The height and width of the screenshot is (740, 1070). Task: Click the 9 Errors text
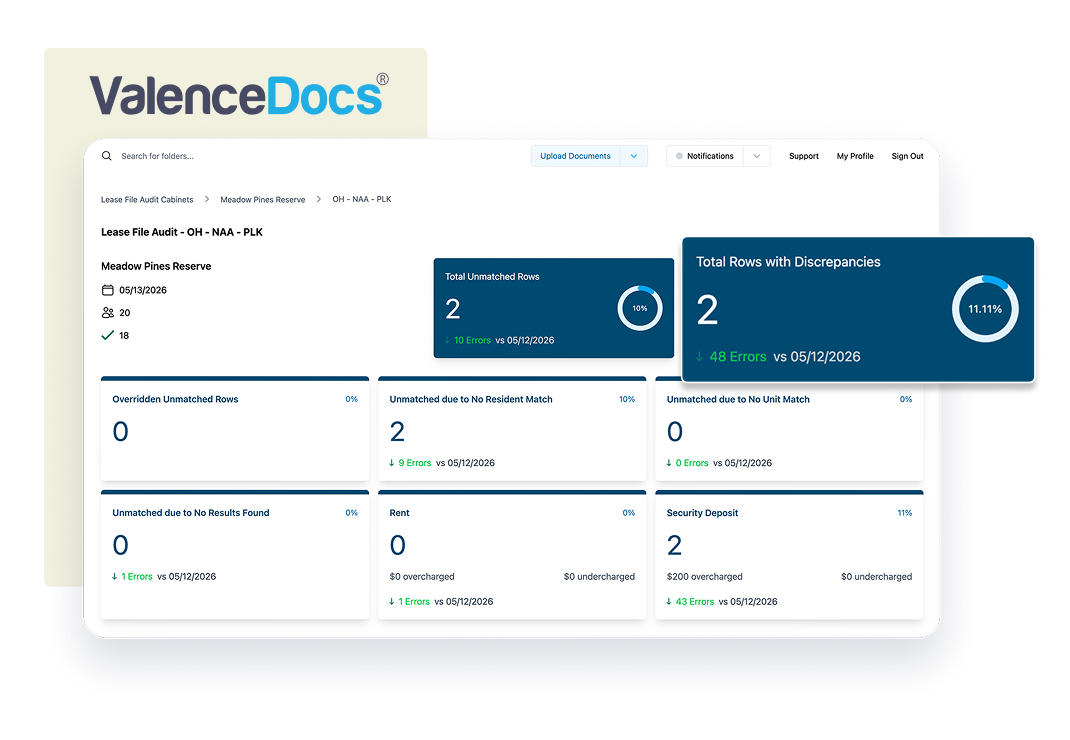click(x=415, y=463)
